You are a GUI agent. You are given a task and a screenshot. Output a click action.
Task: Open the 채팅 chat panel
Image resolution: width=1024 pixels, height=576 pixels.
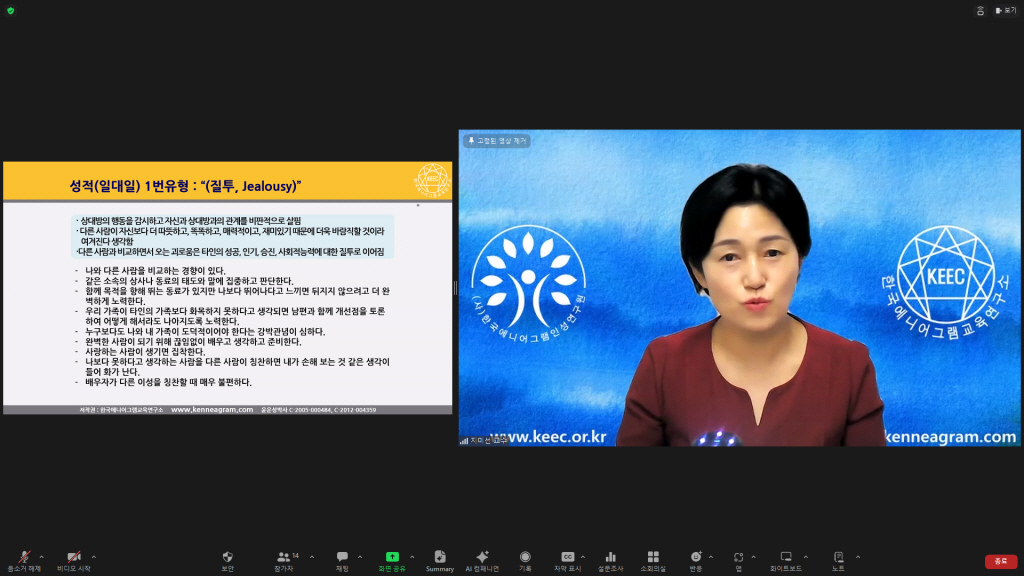342,561
